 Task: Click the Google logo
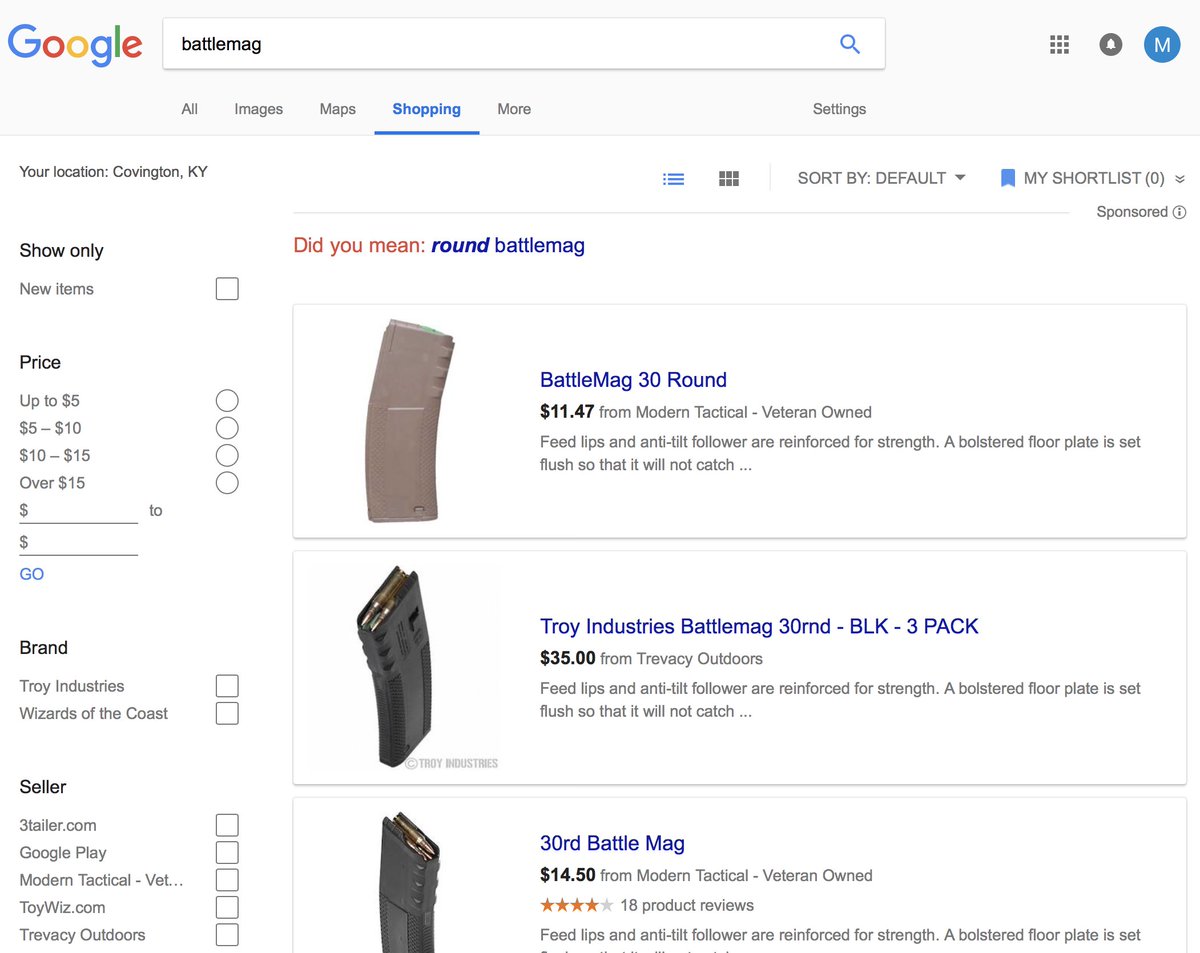click(75, 43)
